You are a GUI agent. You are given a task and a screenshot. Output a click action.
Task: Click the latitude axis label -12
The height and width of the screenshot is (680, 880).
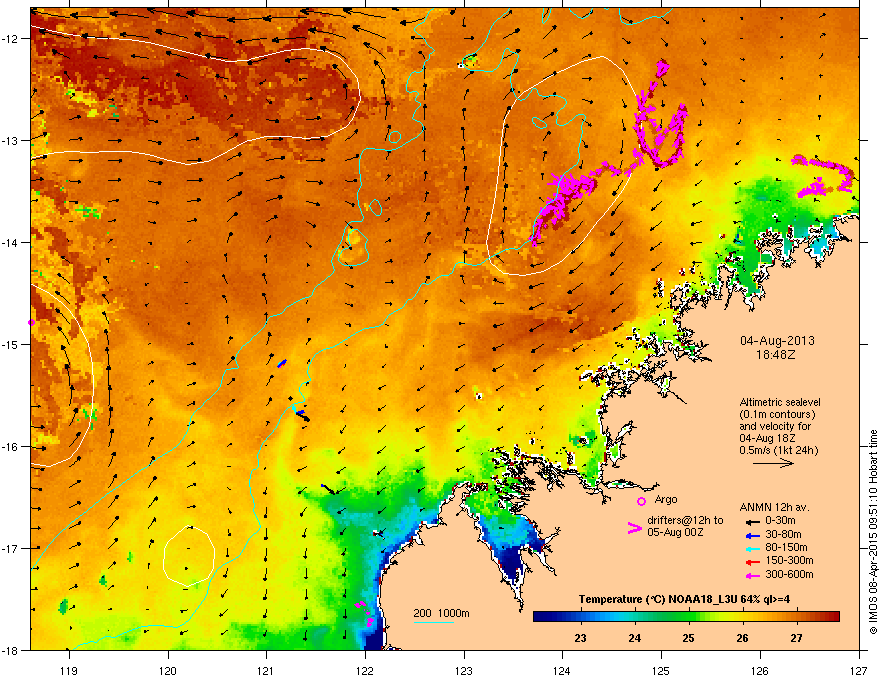click(x=12, y=39)
